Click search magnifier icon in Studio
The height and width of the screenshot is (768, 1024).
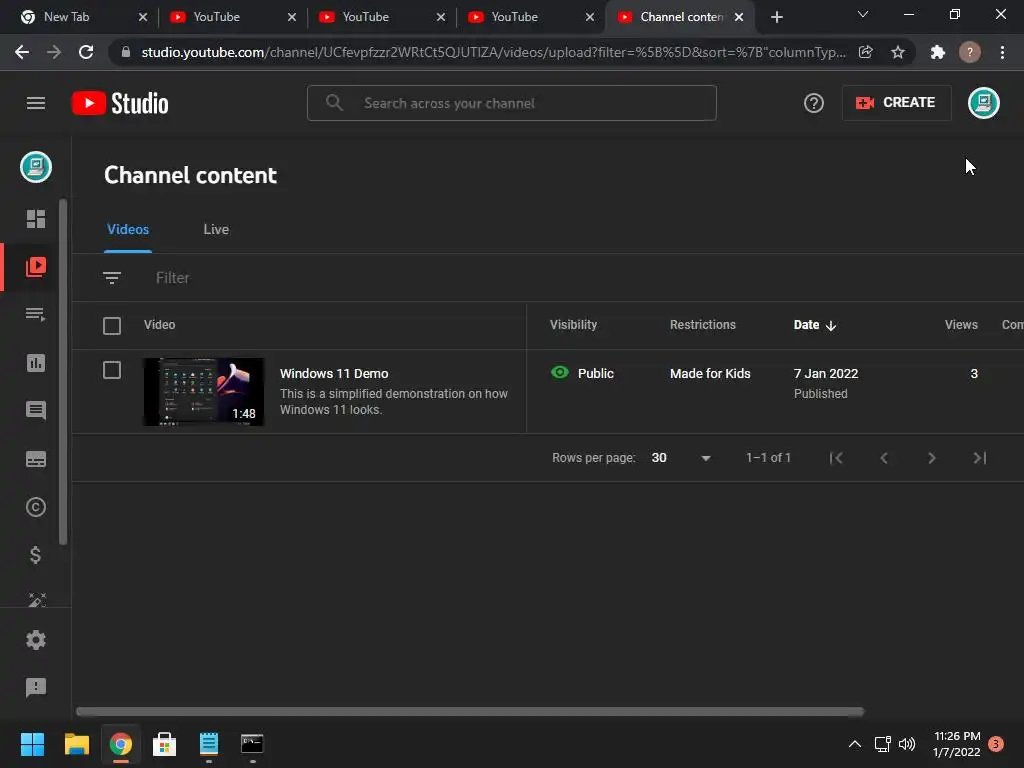334,103
